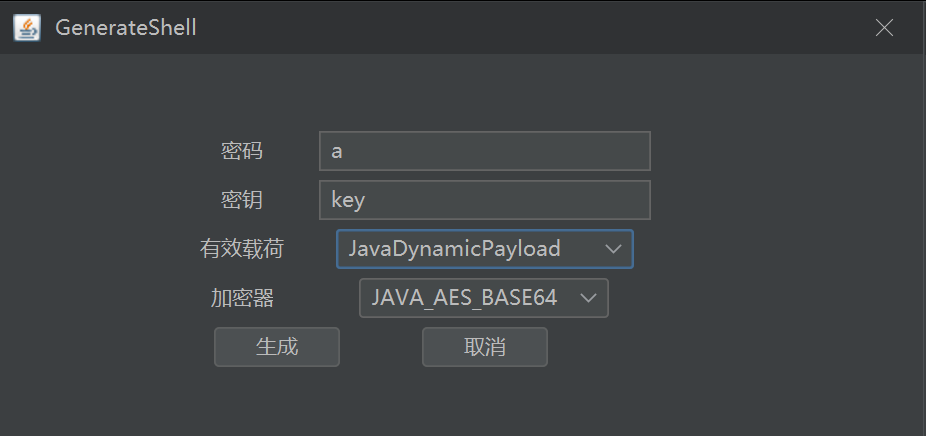The image size is (926, 436).
Task: Click the 密钥 key input field
Action: 484,200
